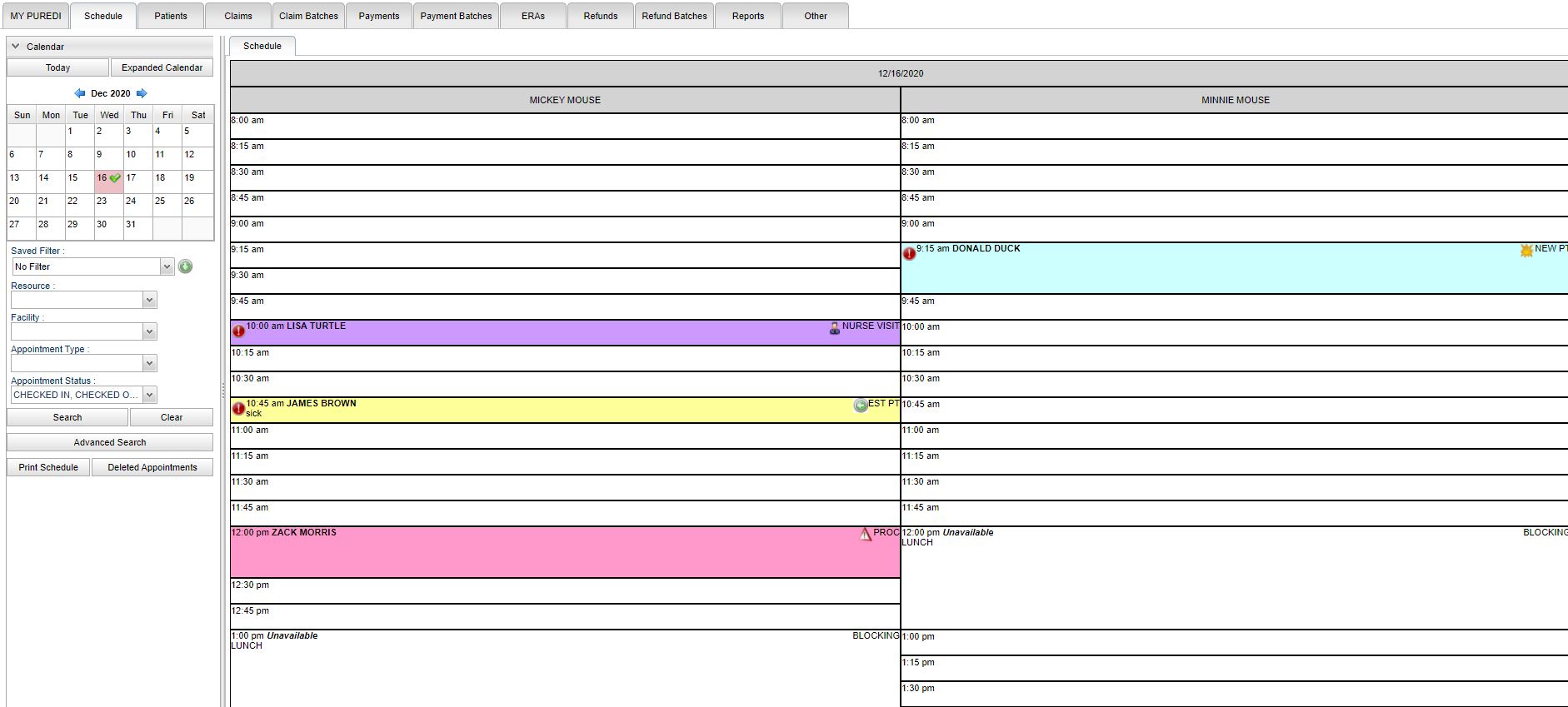Click the MINNIE MOUSE column header
The width and height of the screenshot is (1568, 707).
pyautogui.click(x=1235, y=100)
